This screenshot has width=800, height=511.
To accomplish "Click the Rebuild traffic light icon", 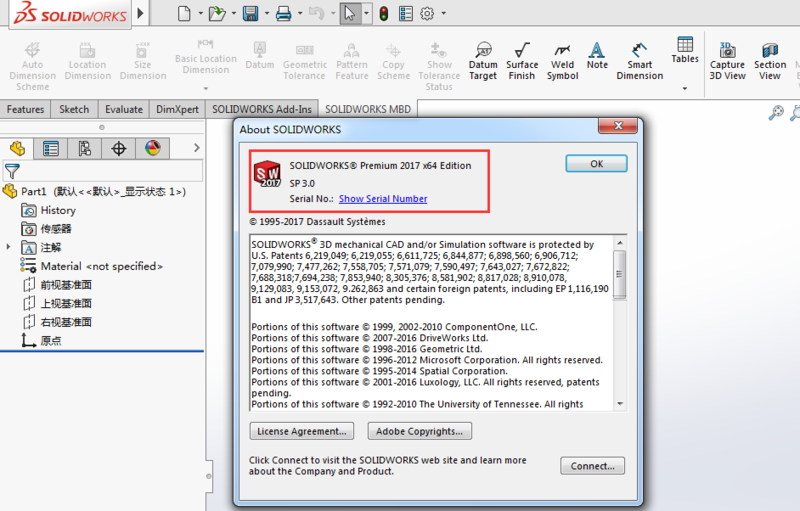I will [x=384, y=13].
